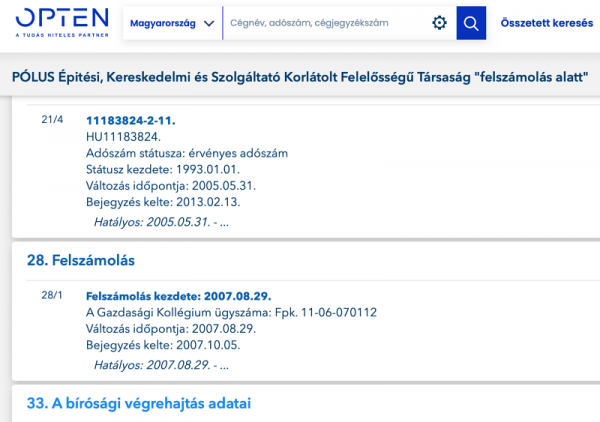Click the blue magnifier search button
This screenshot has height=422, width=600.
471,23
